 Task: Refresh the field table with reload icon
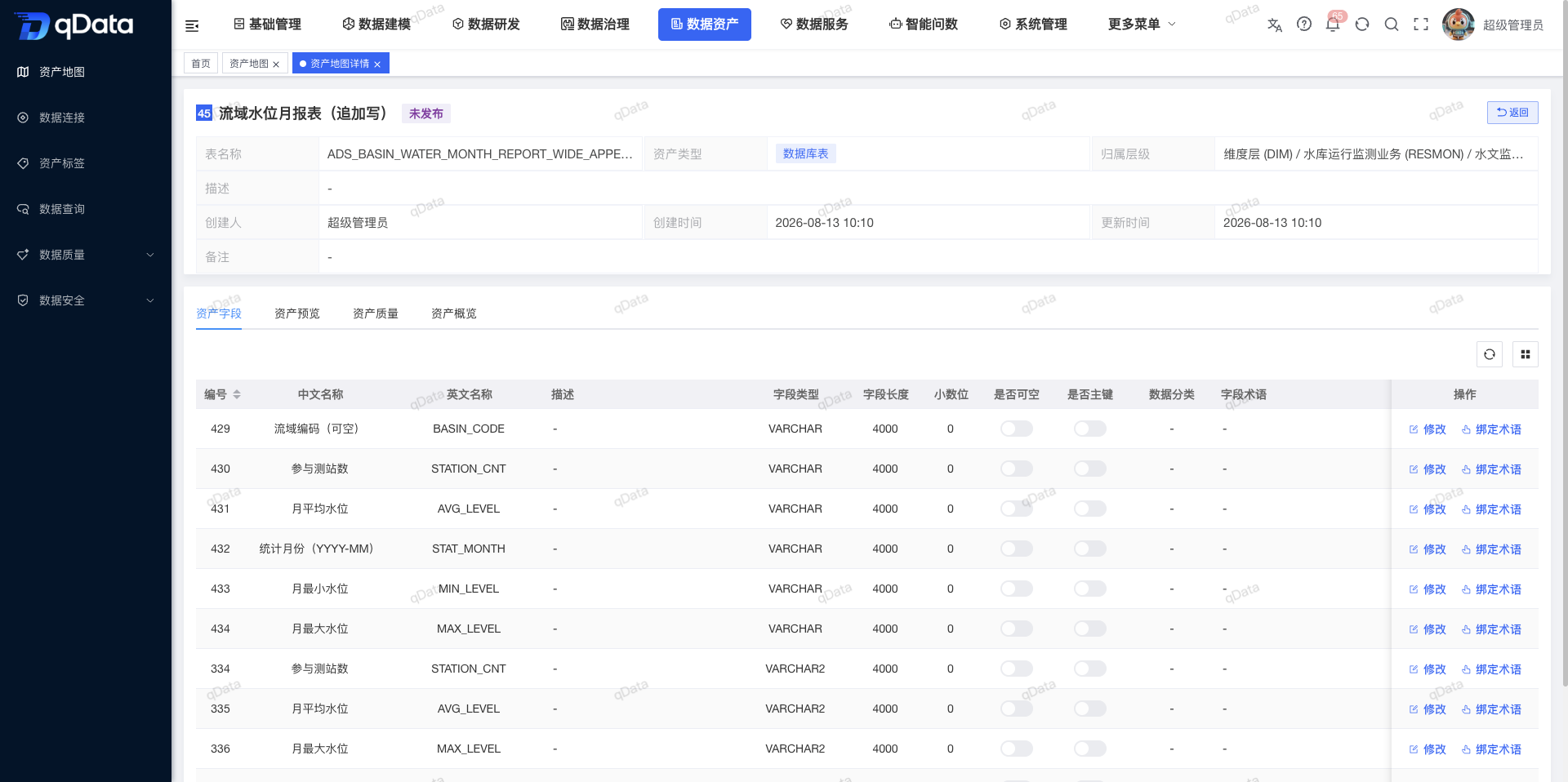(x=1490, y=354)
